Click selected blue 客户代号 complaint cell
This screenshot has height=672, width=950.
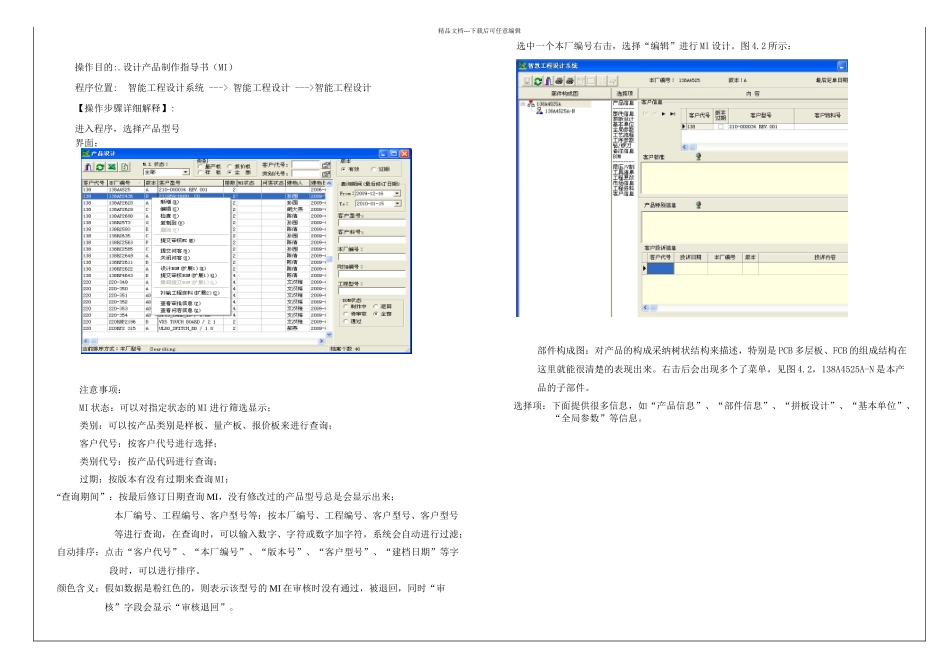(660, 268)
